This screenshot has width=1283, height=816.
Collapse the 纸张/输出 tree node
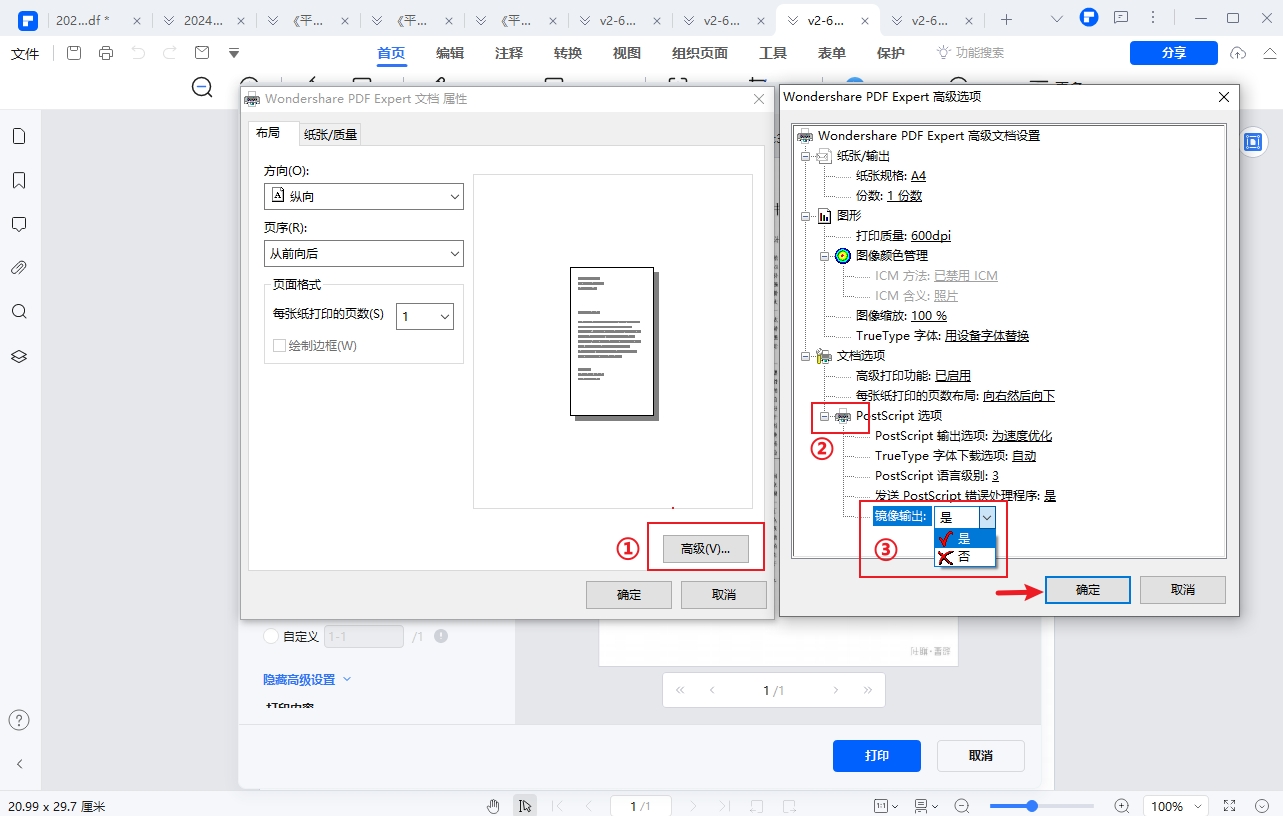805,156
